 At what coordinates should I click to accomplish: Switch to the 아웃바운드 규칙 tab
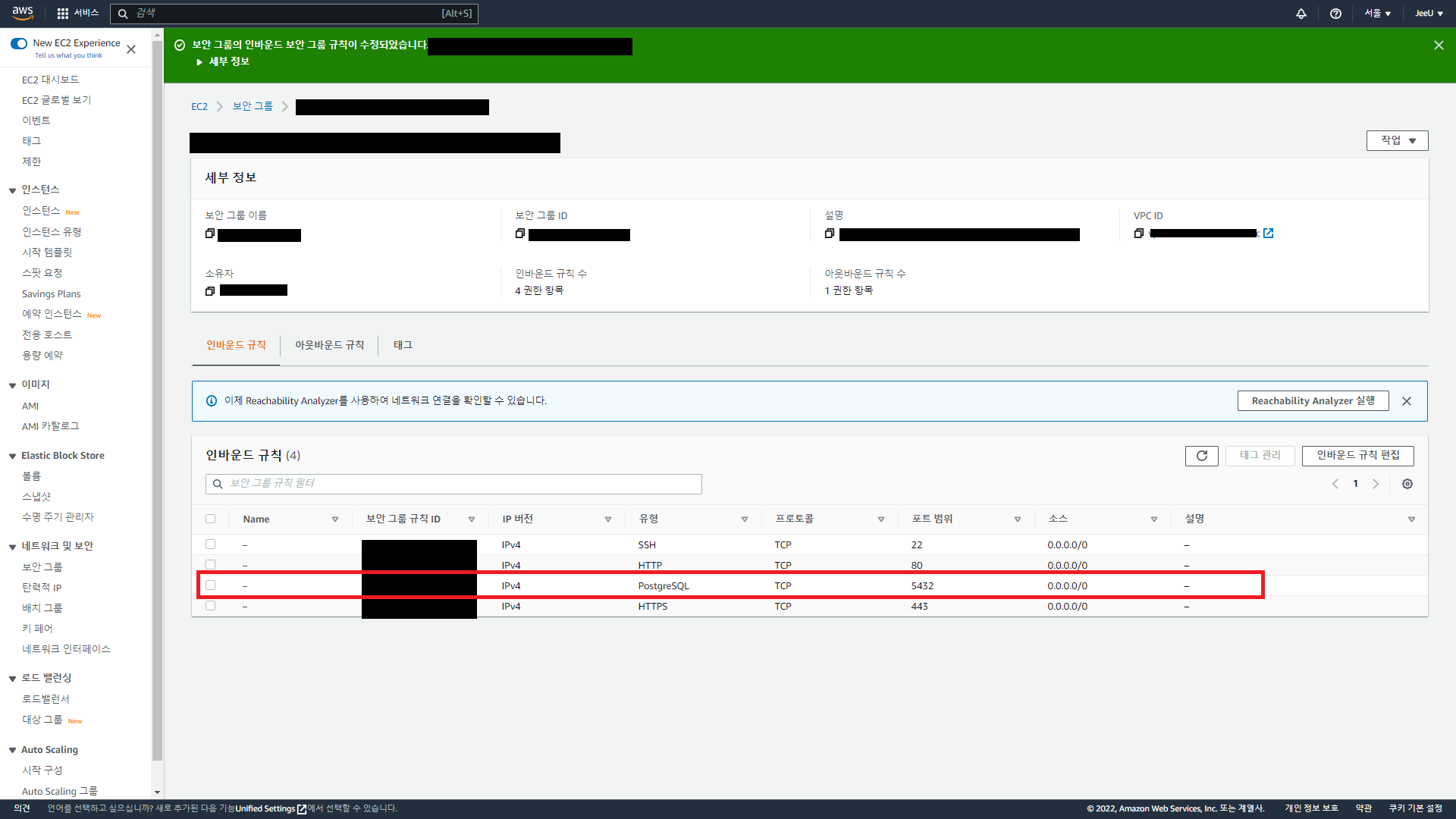pyautogui.click(x=329, y=345)
